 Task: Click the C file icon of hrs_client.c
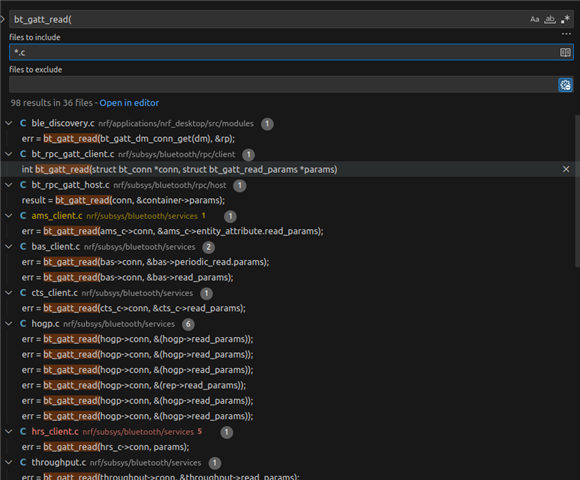click(23, 432)
